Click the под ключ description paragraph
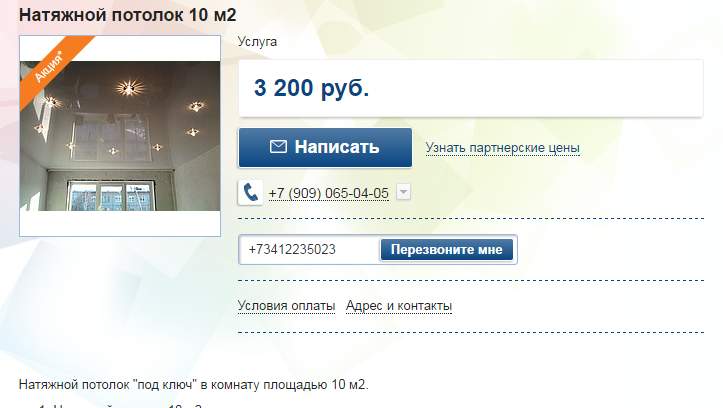 (194, 384)
